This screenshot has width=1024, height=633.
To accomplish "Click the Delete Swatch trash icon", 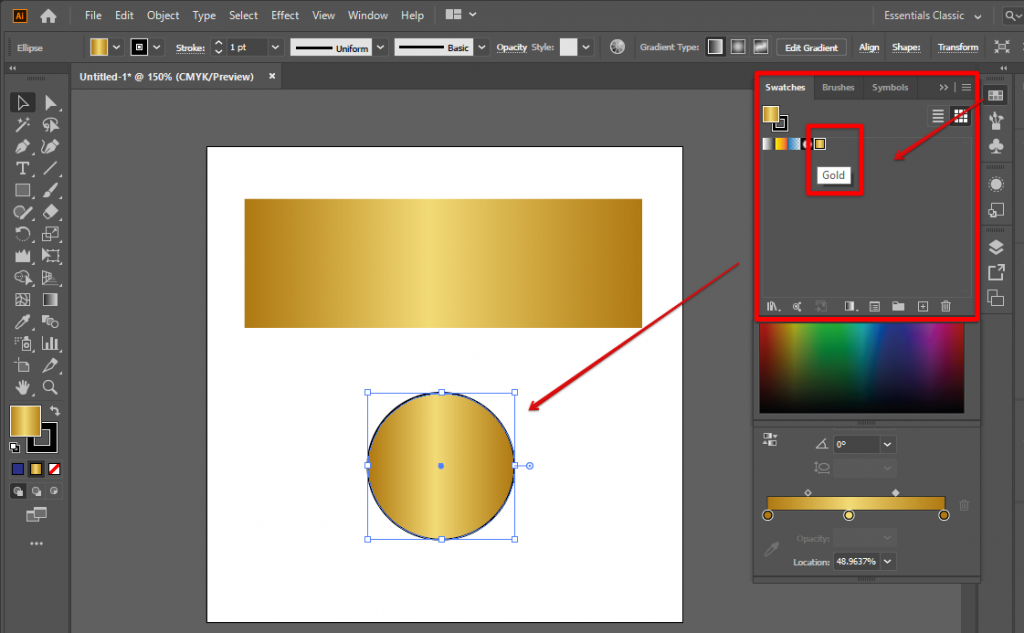I will click(946, 307).
